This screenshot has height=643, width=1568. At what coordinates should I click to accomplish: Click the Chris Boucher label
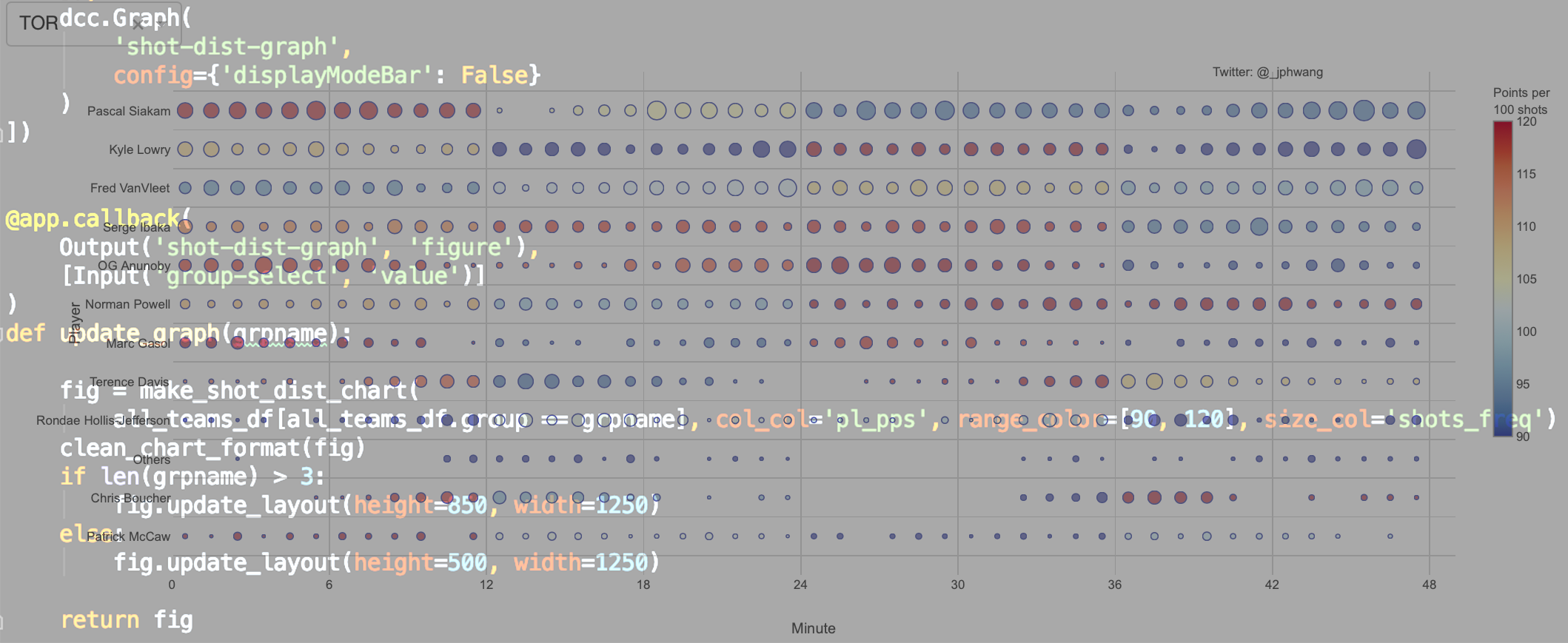[x=131, y=498]
